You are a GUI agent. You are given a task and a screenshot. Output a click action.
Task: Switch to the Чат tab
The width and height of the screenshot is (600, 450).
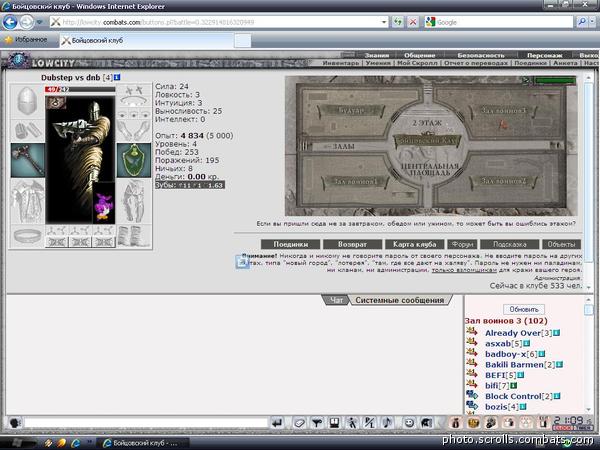336,300
